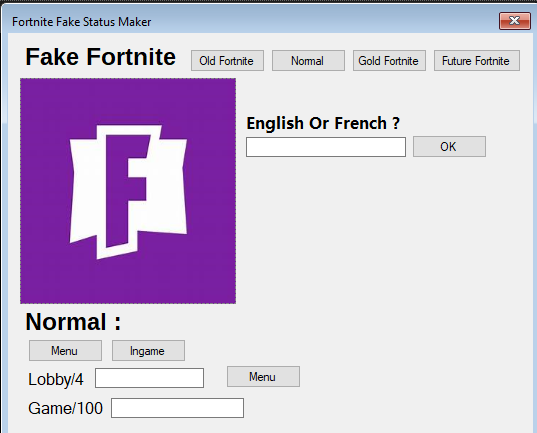Pick the Future Fortnite button
Screen dimensions: 537x433
coord(477,61)
